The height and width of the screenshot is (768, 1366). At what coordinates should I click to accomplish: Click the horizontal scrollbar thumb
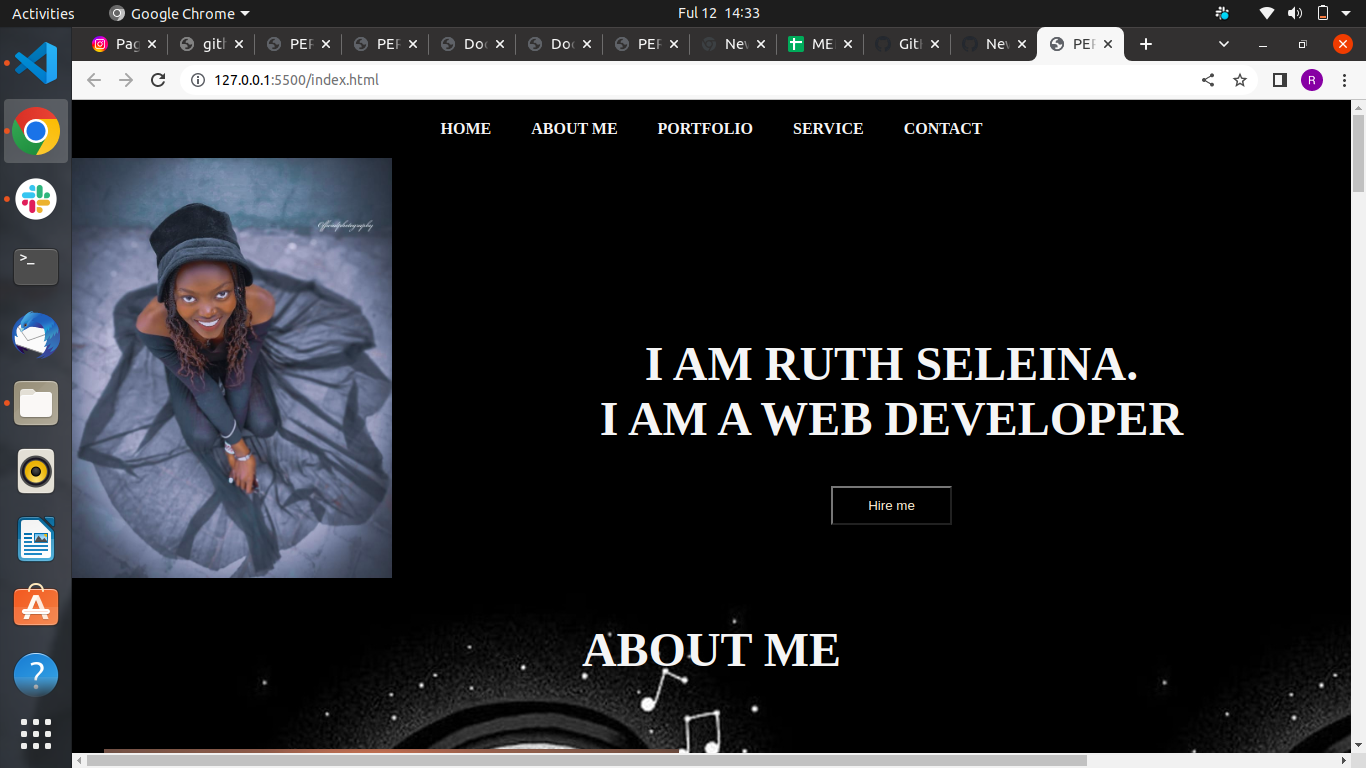tap(586, 760)
